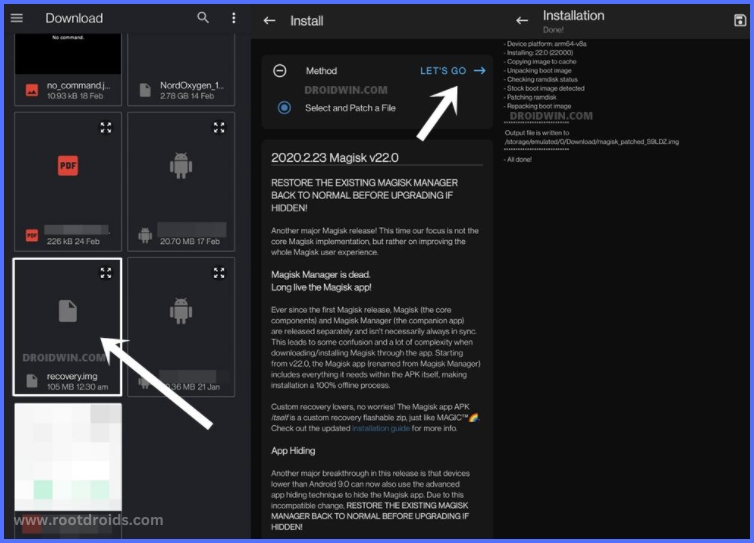Tap the LET'S GO button
The width and height of the screenshot is (754, 543).
[452, 71]
